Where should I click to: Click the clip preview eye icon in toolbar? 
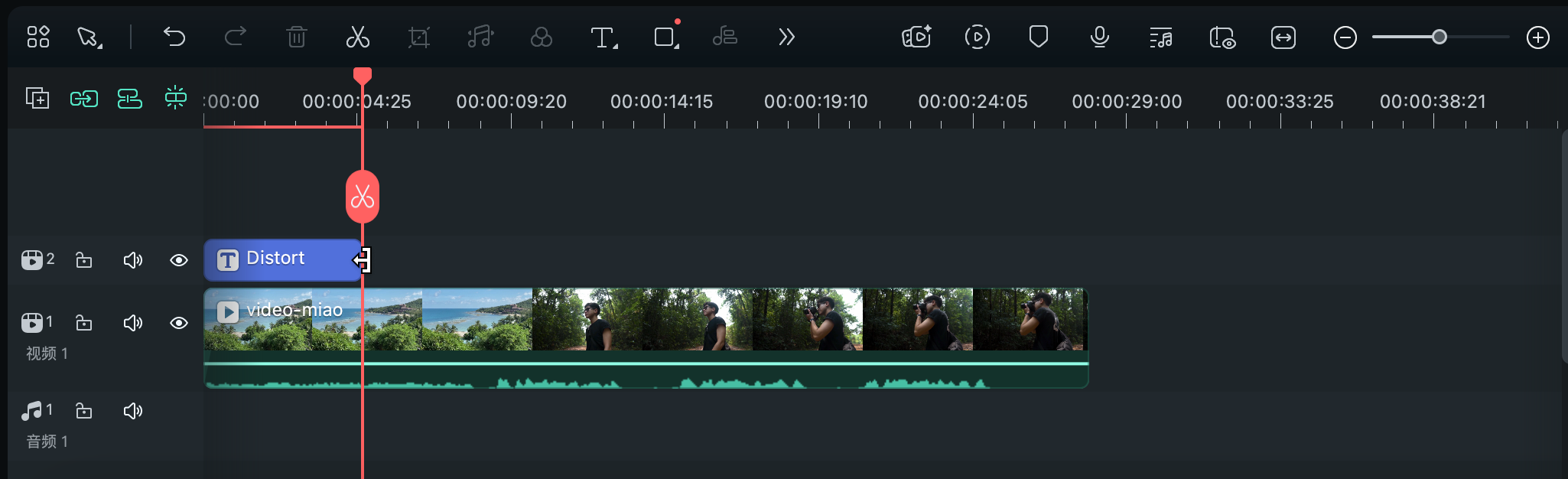(x=1222, y=37)
